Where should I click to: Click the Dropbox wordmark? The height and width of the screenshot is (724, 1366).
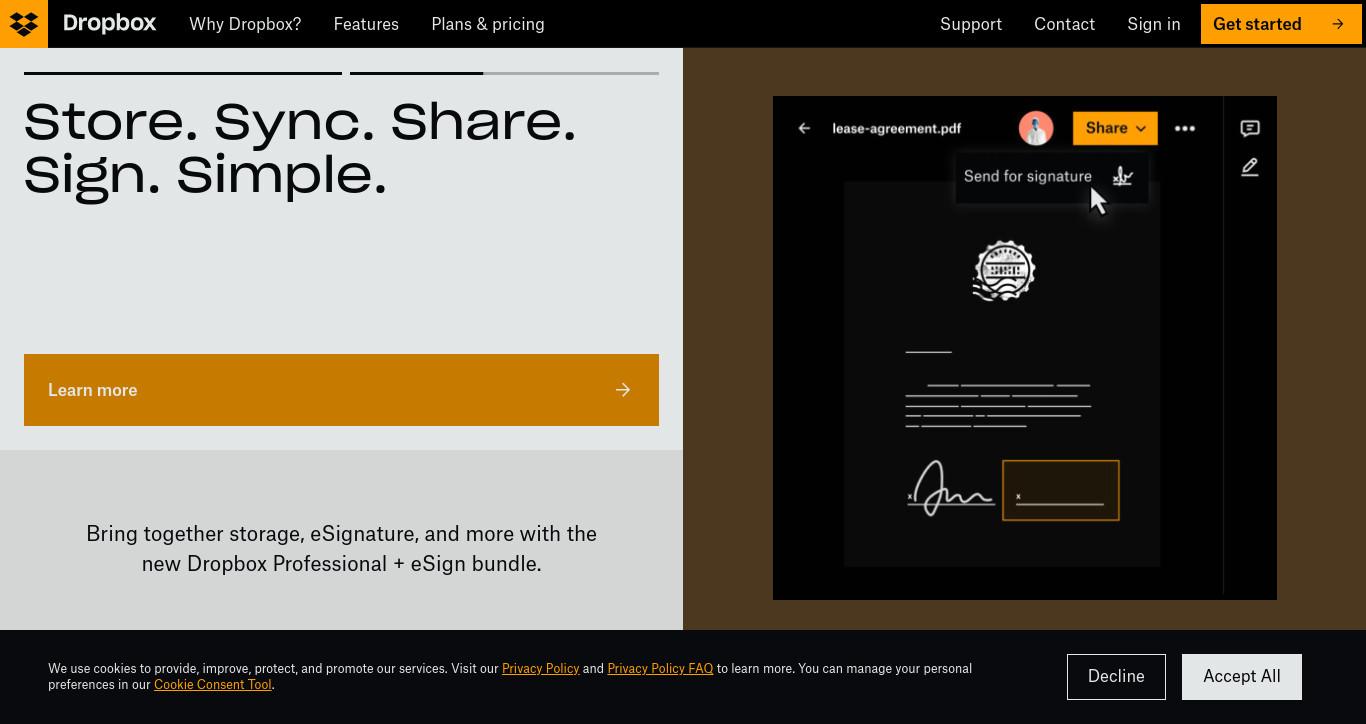pos(109,23)
